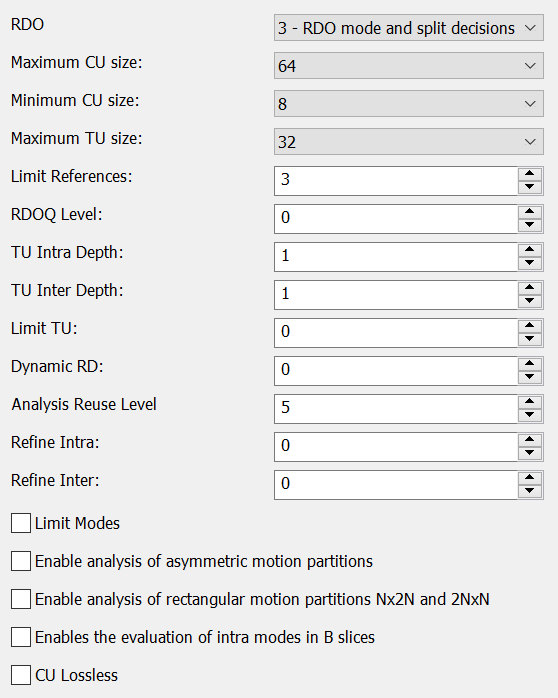
Task: Increase Limit TU value
Action: 530,326
